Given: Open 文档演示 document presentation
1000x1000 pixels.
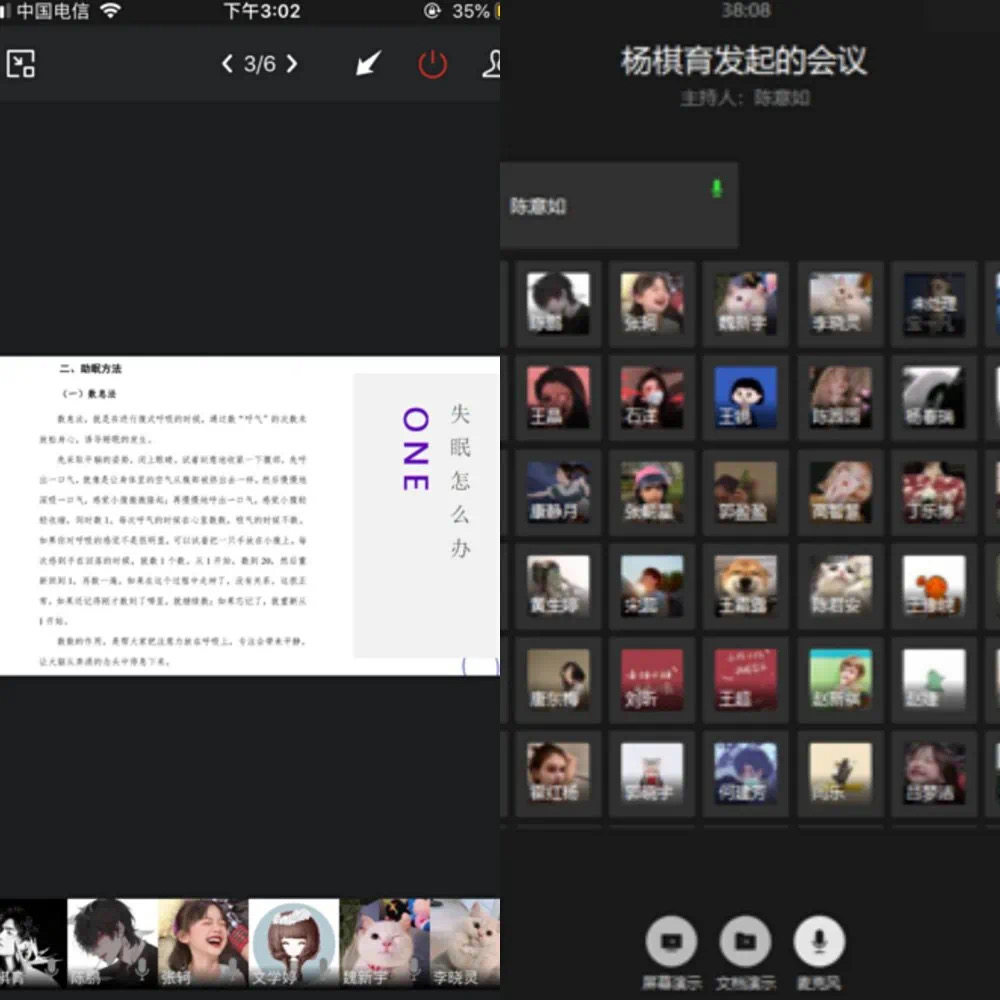Looking at the screenshot, I should pyautogui.click(x=745, y=942).
